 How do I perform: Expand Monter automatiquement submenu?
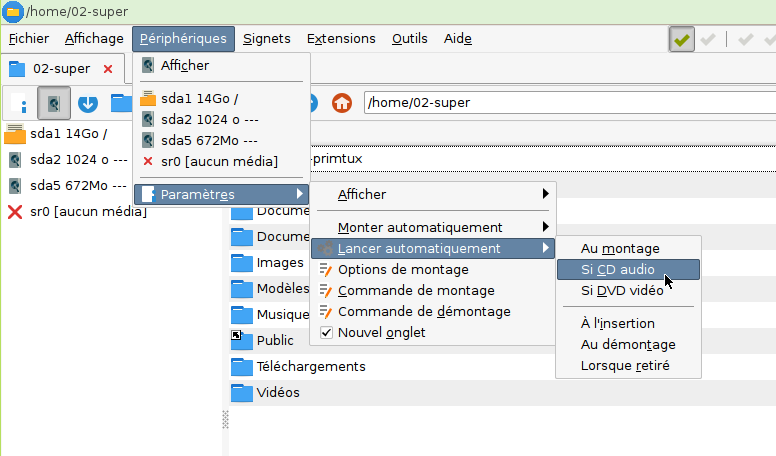(x=545, y=227)
